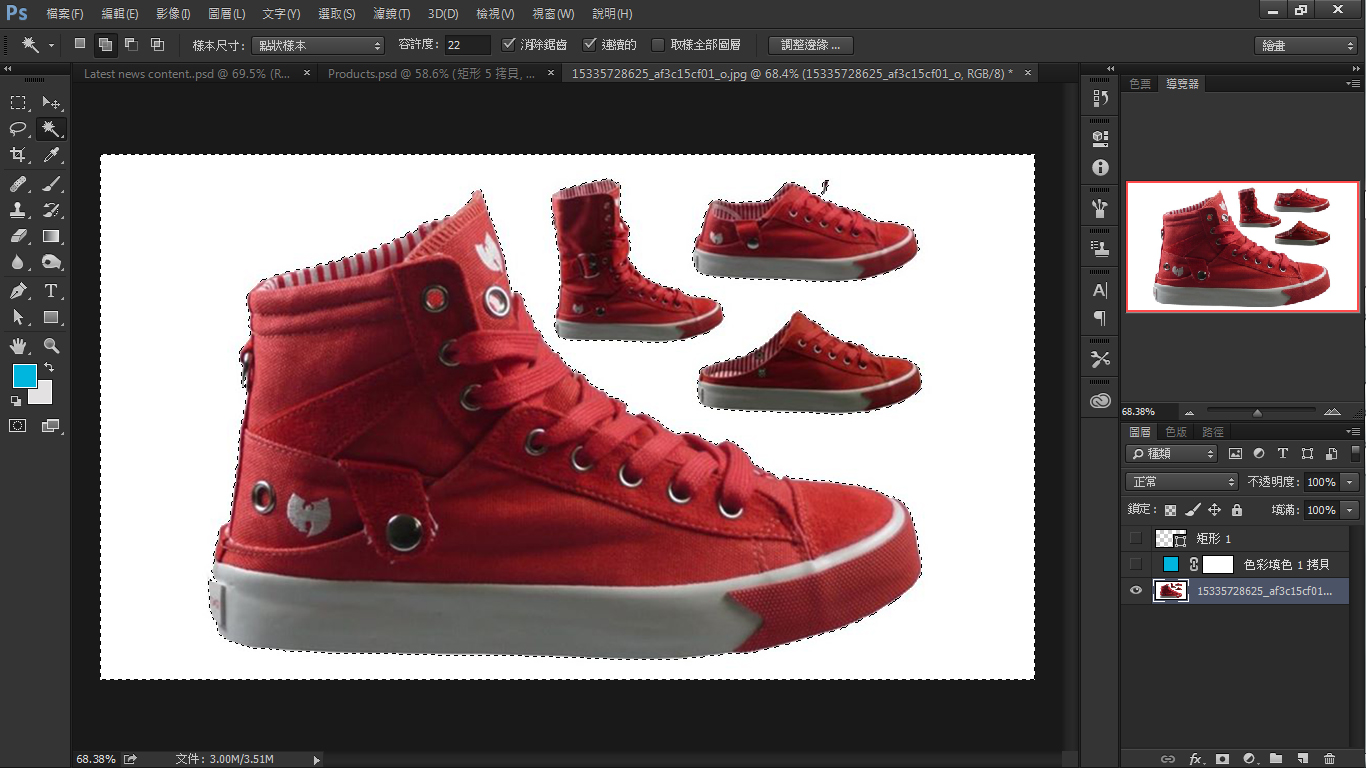Toggle Quick Mask mode
This screenshot has height=768, width=1366.
pyautogui.click(x=18, y=425)
